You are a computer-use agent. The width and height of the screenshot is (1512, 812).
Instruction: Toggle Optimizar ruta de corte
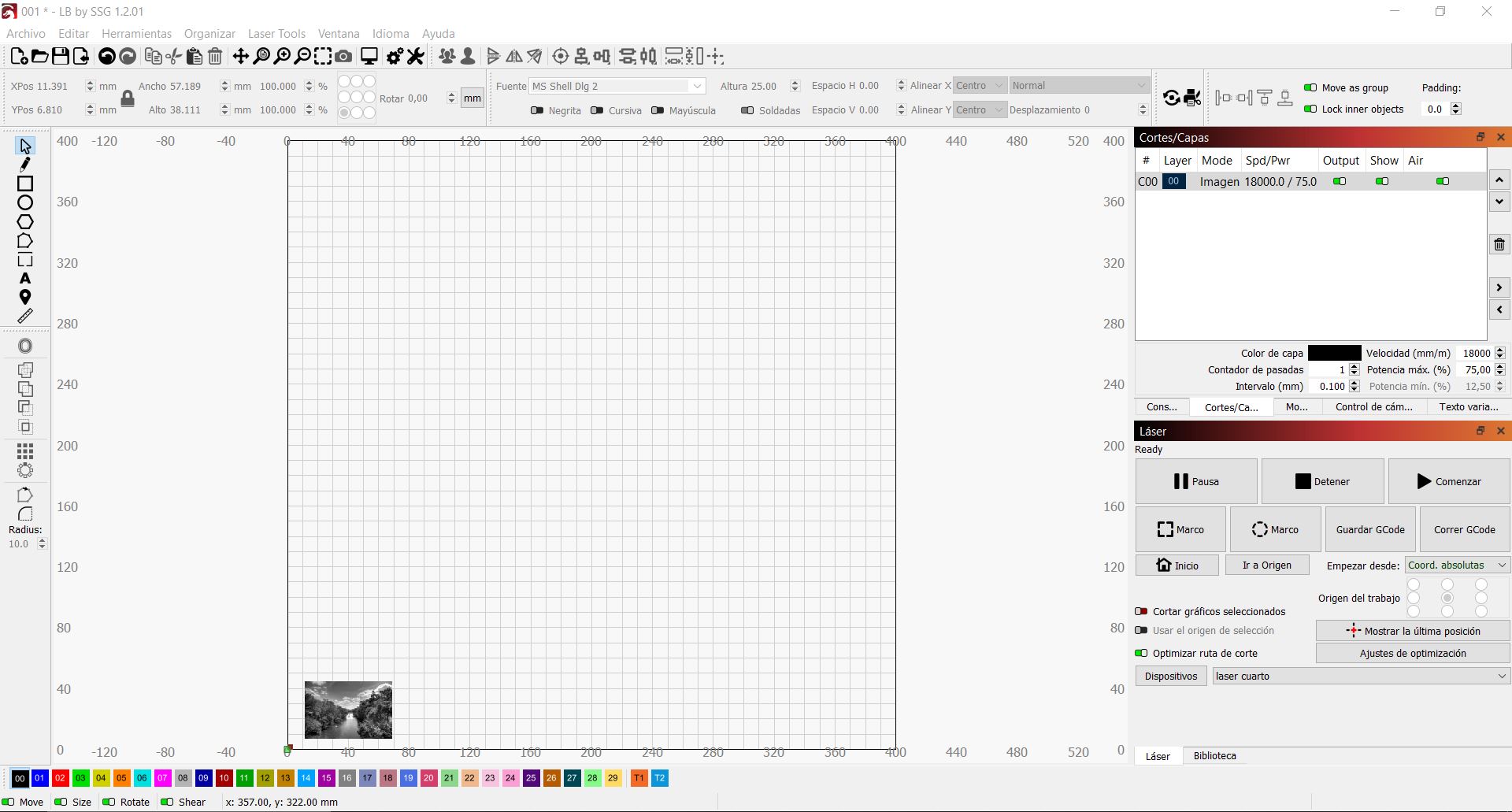[1141, 653]
